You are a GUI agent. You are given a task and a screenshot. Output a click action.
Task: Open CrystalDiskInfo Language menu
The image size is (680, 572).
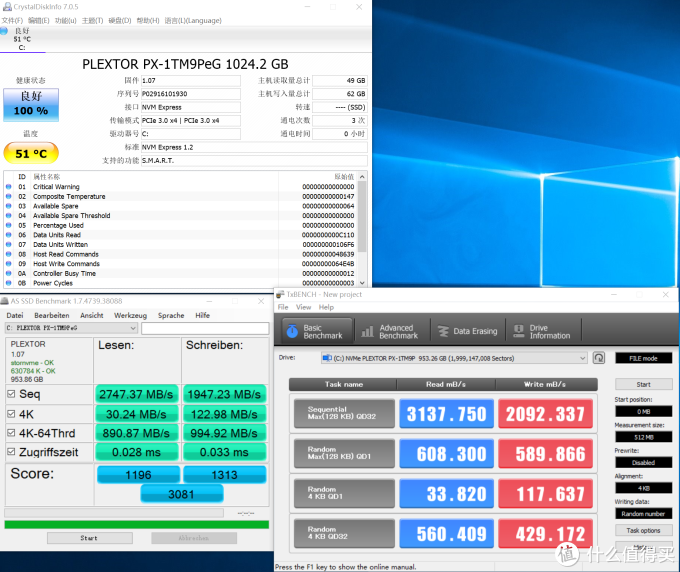pyautogui.click(x=193, y=21)
